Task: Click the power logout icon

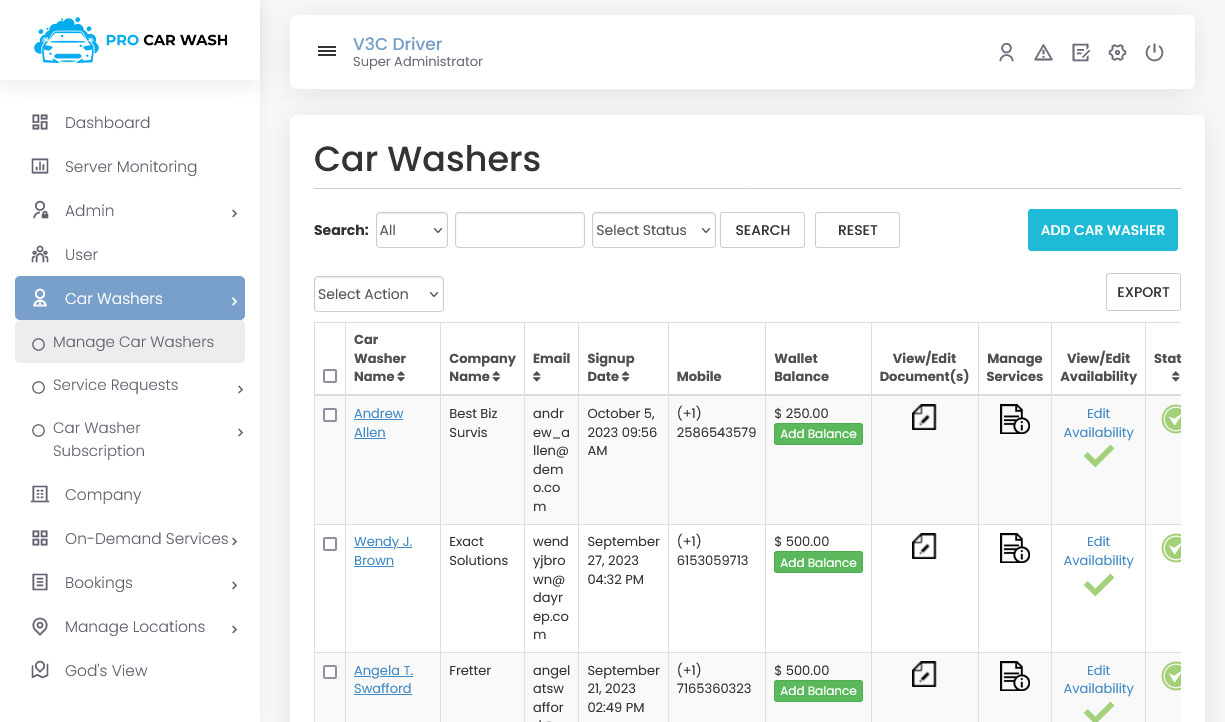Action: (x=1154, y=53)
